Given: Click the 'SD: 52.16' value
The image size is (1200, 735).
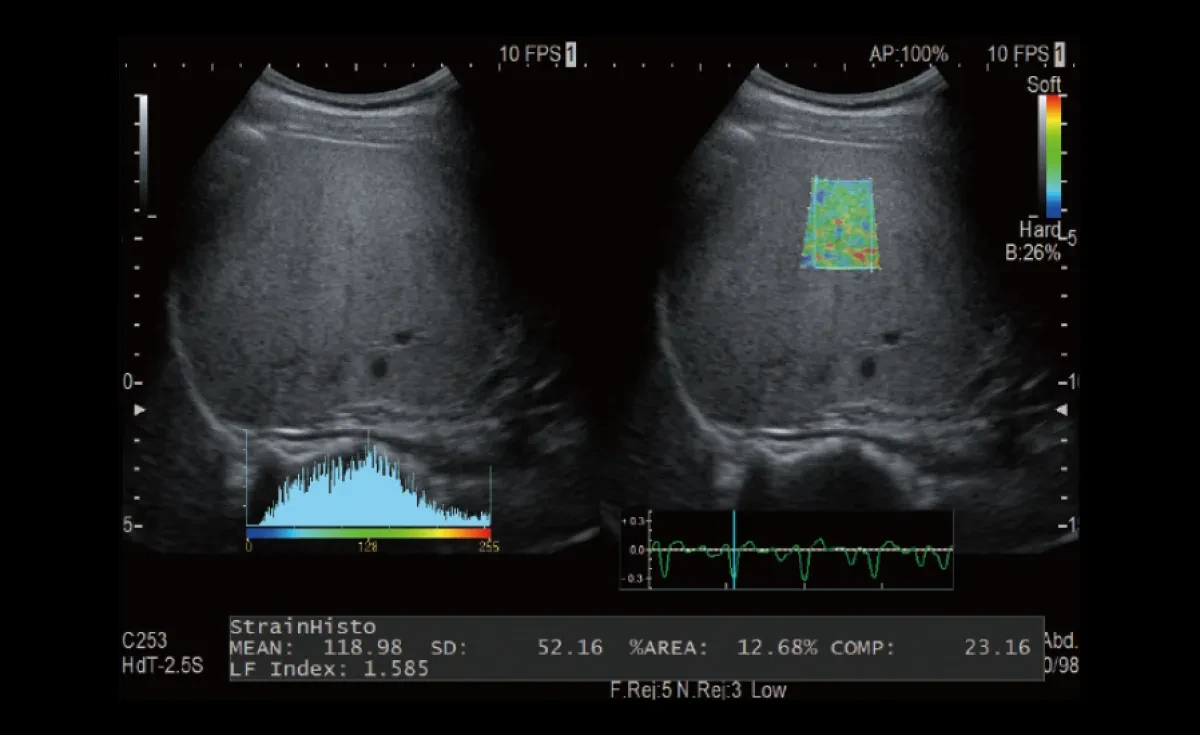Looking at the screenshot, I should point(516,648).
